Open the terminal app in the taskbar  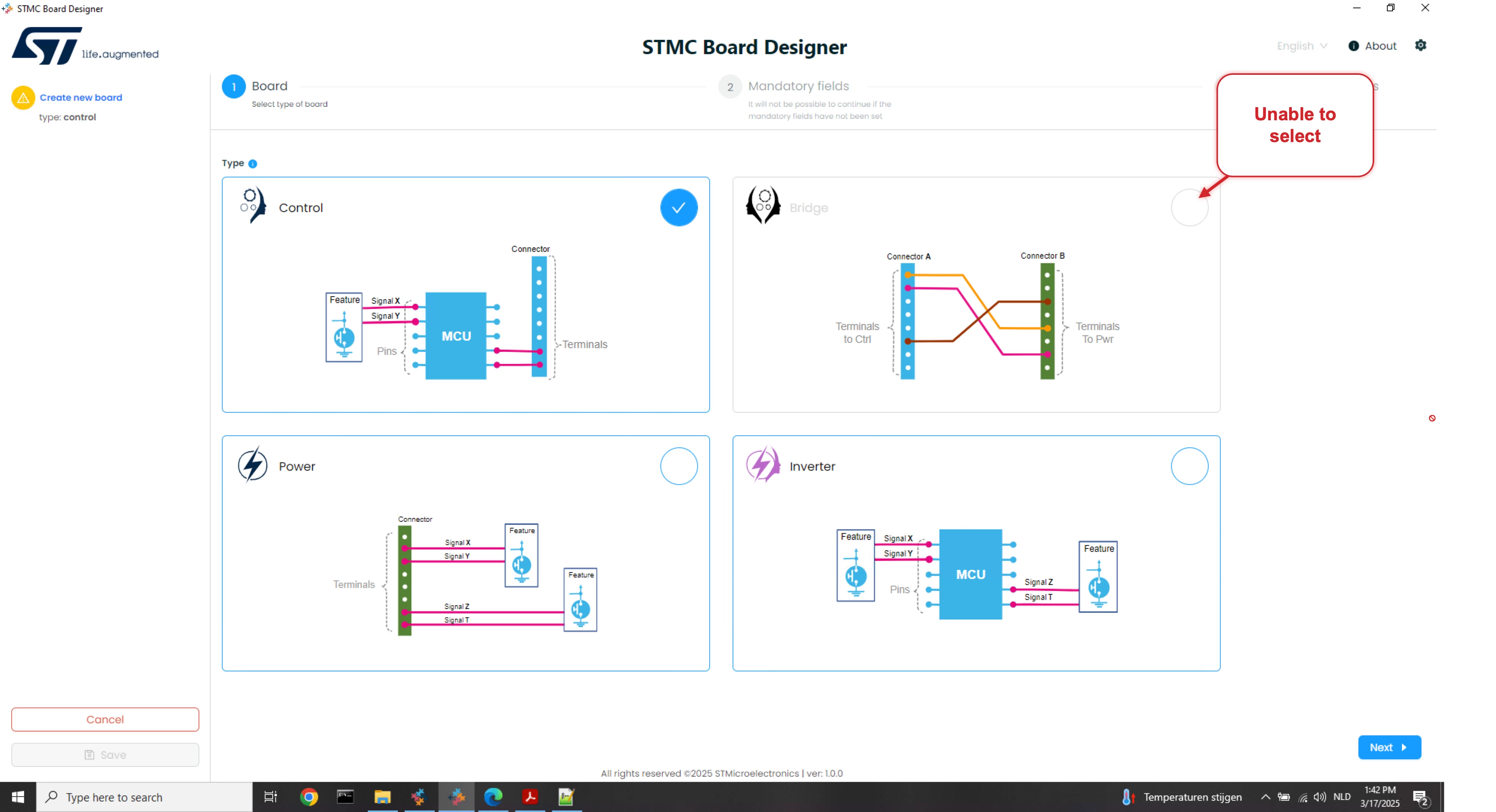346,797
